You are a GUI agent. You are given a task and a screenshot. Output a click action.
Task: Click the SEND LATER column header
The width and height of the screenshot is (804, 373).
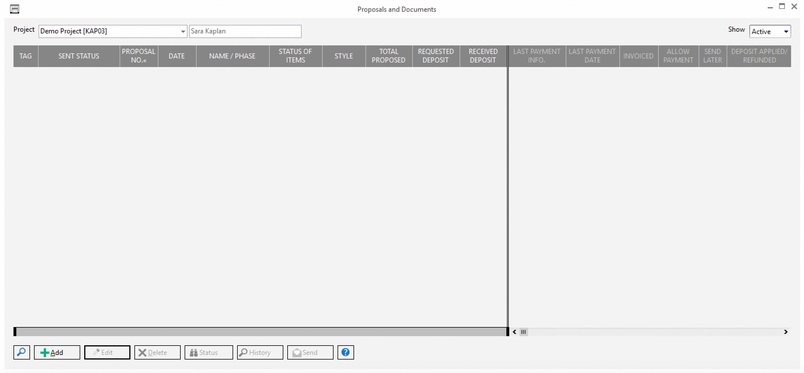pyautogui.click(x=713, y=56)
